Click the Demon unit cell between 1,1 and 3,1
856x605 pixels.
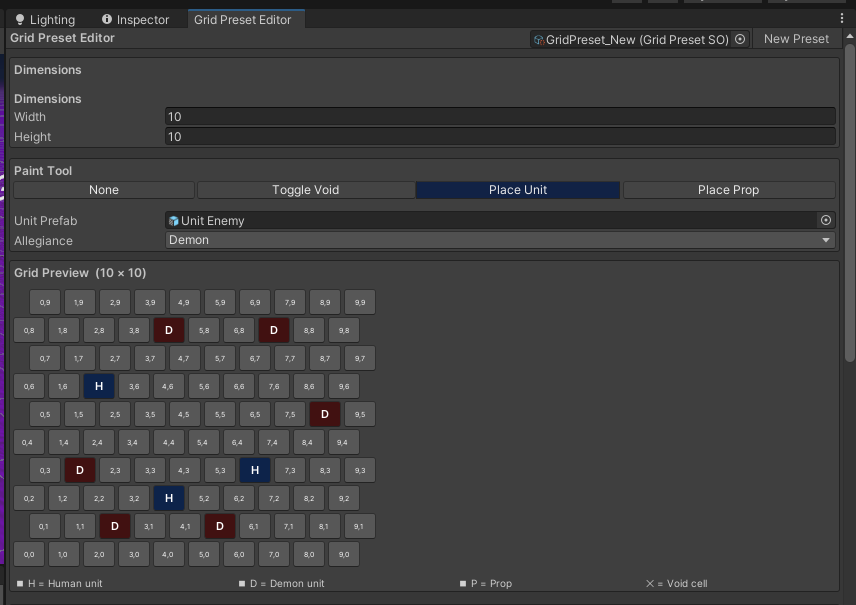click(115, 526)
